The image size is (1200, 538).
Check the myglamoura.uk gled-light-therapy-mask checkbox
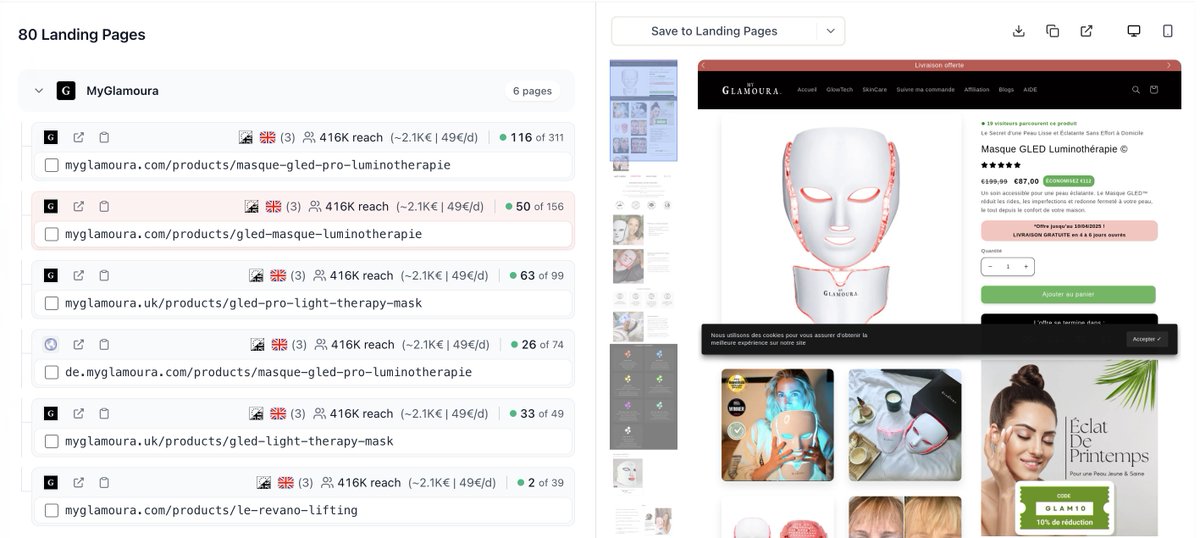click(52, 441)
